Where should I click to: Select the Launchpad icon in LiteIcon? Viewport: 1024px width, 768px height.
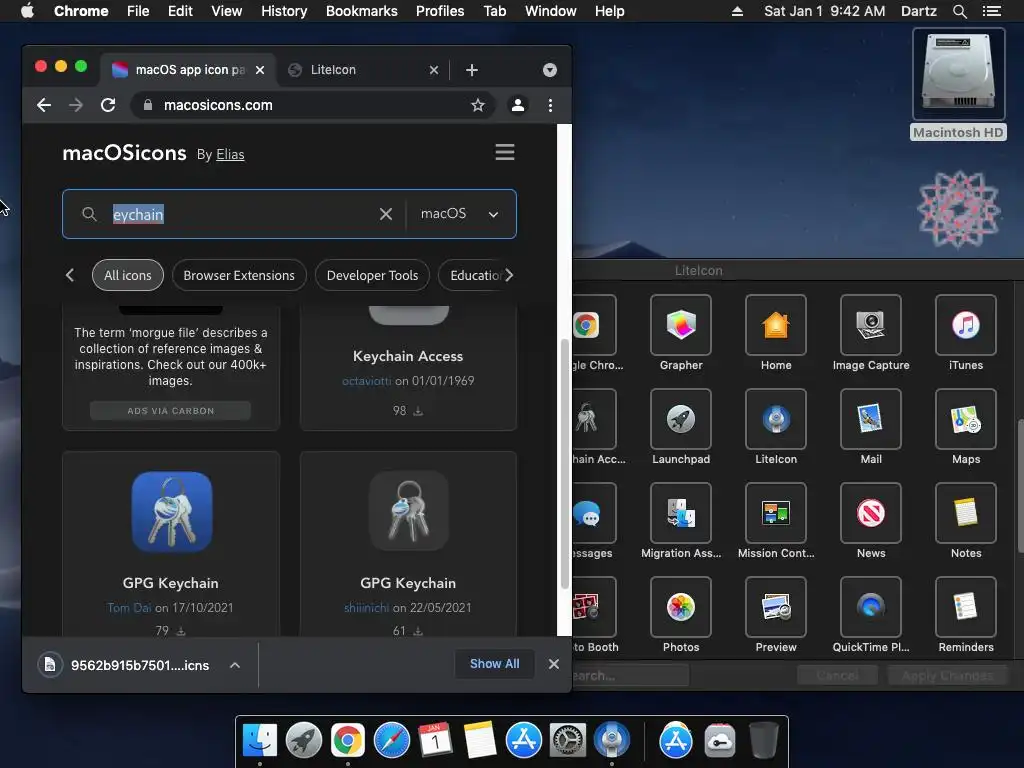click(x=680, y=419)
